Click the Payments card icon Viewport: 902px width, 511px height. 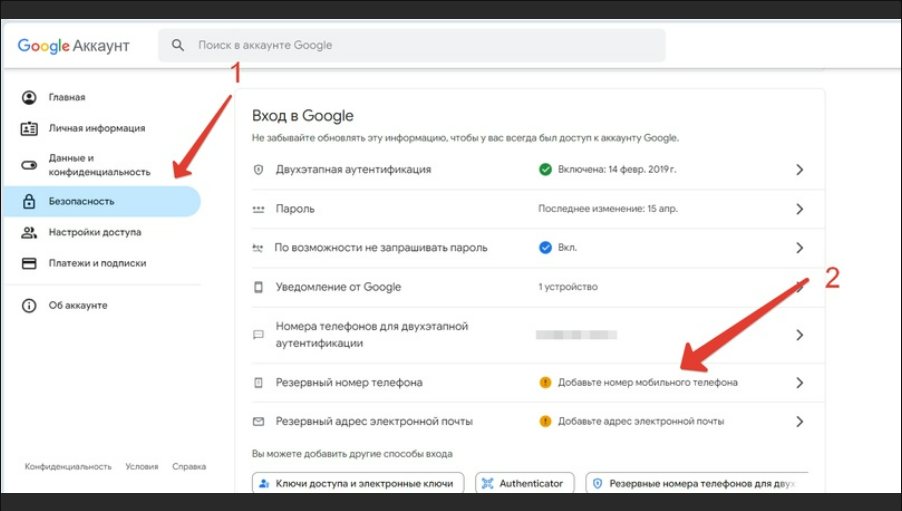point(29,264)
